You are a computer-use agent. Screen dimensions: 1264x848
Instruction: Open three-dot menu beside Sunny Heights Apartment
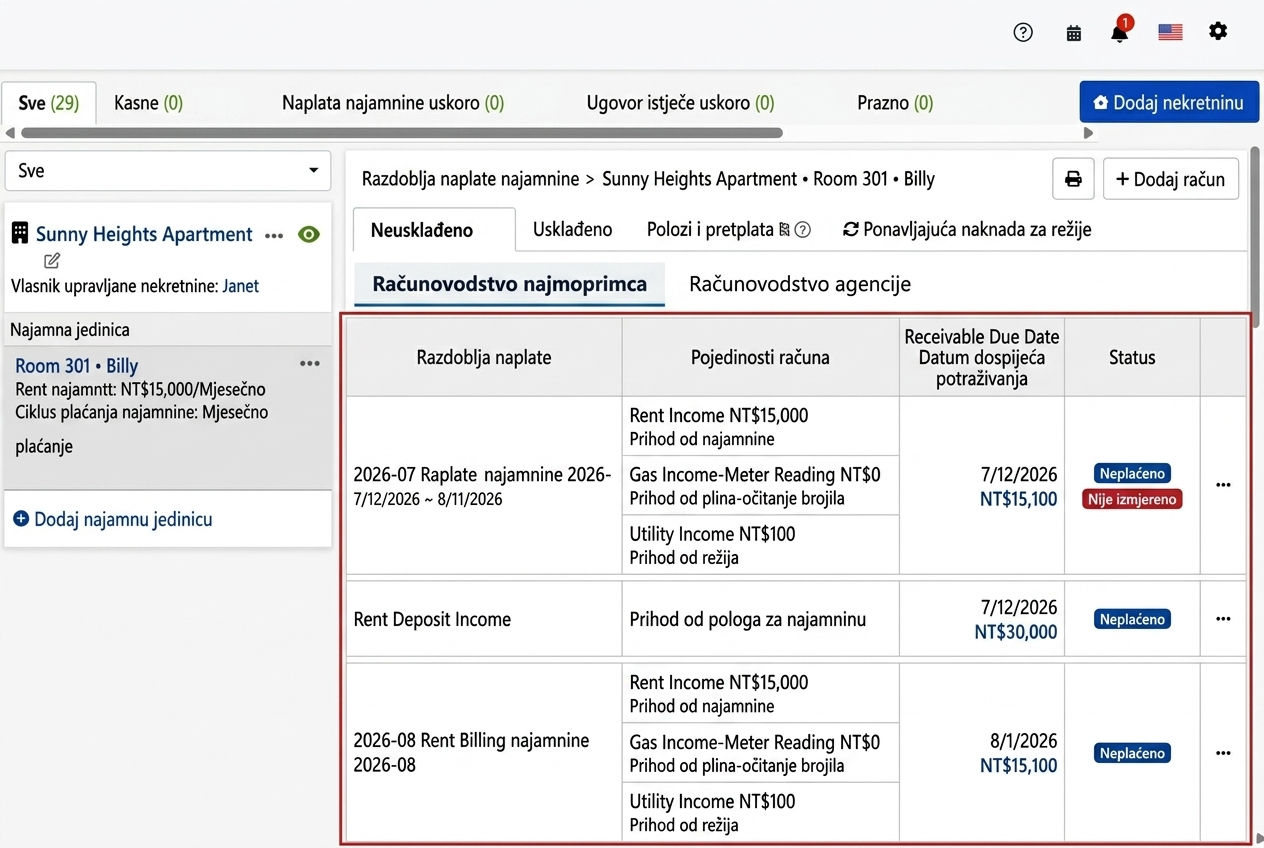[274, 236]
